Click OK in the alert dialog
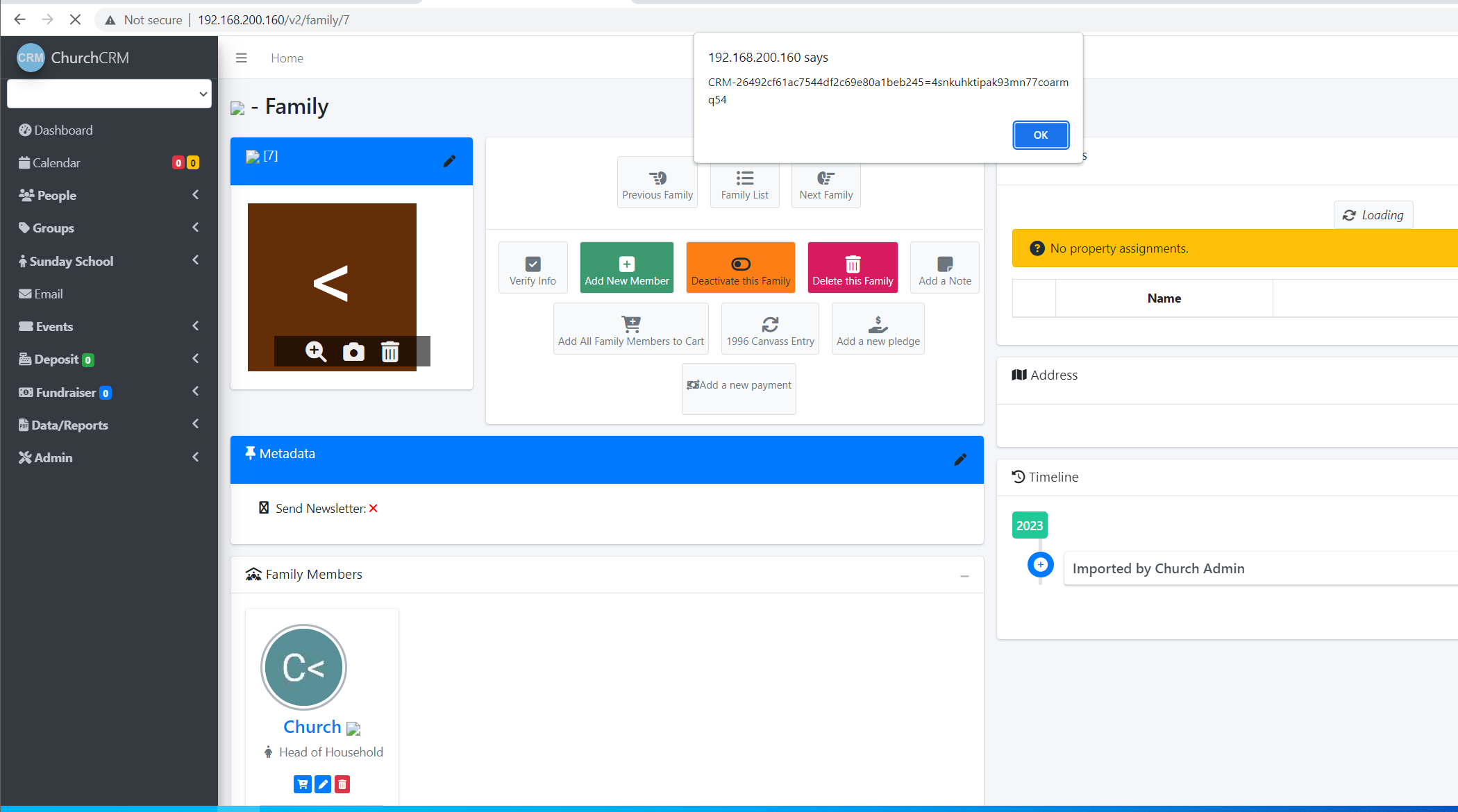This screenshot has height=812, width=1458. coord(1040,135)
